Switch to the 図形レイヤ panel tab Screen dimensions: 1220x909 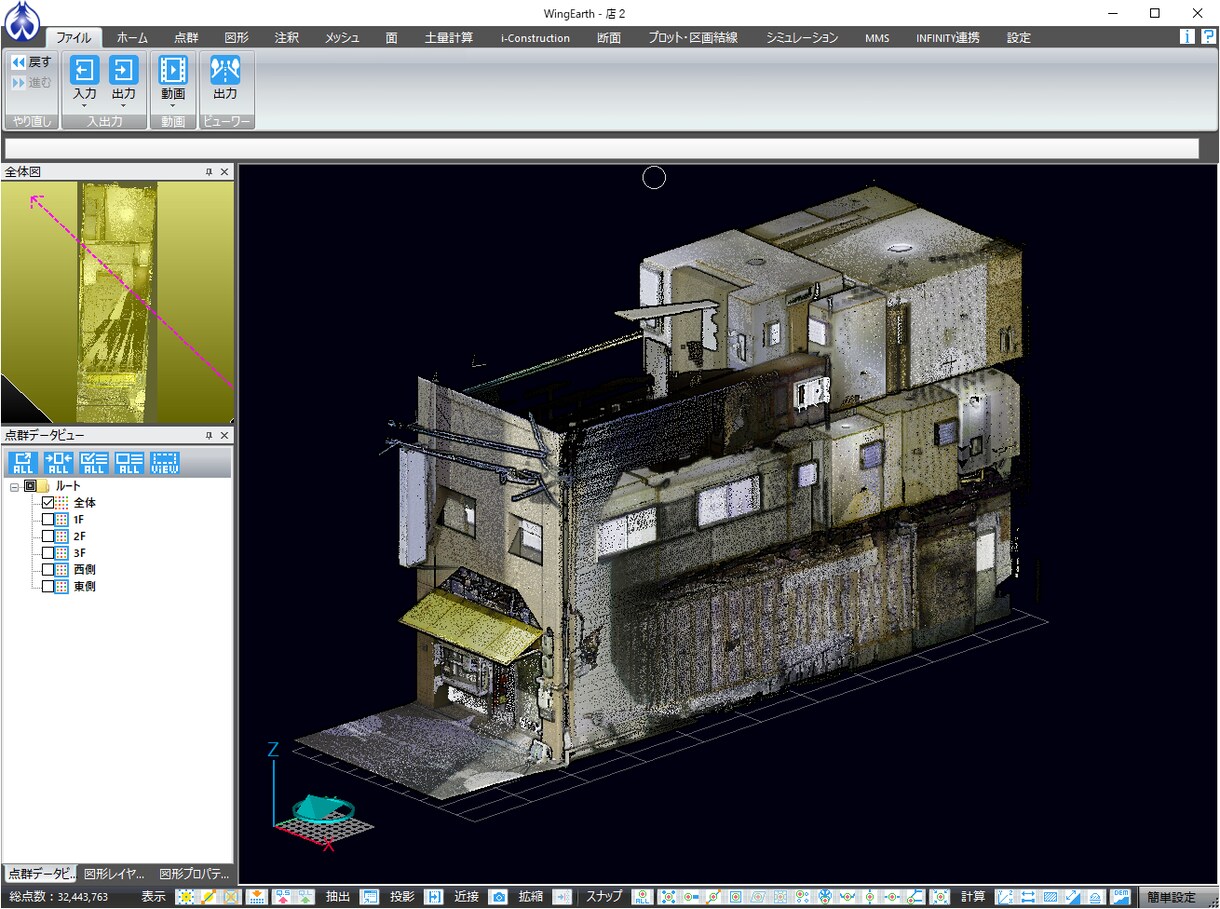point(114,873)
